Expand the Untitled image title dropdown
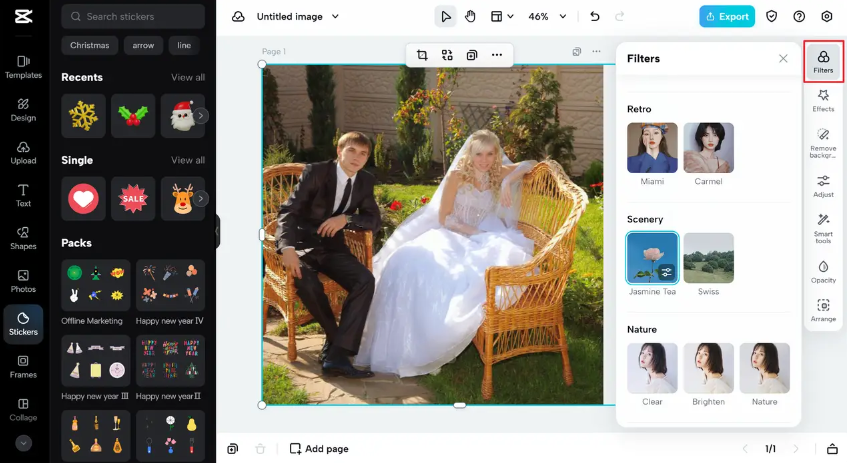Viewport: 847px width, 463px height. 335,17
